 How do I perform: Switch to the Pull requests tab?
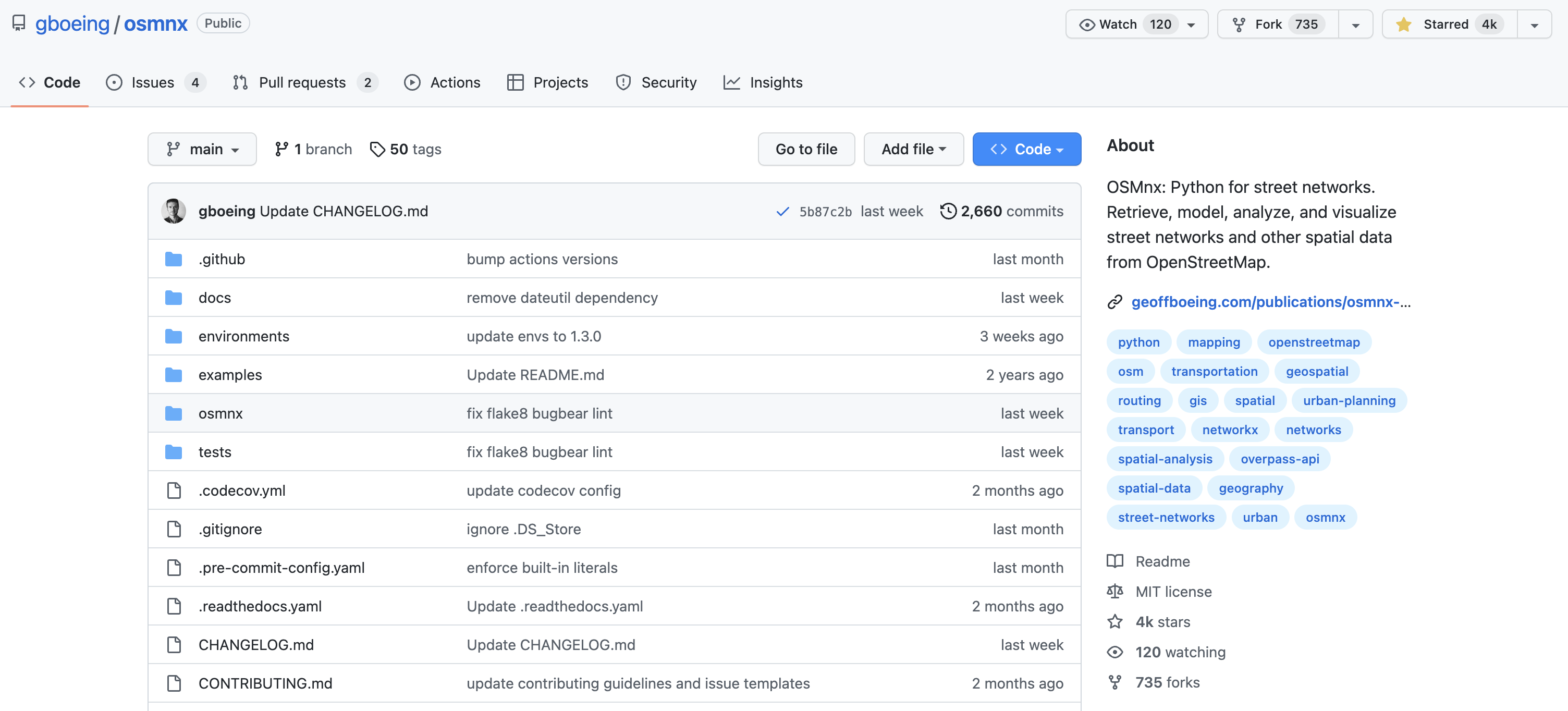[x=305, y=82]
